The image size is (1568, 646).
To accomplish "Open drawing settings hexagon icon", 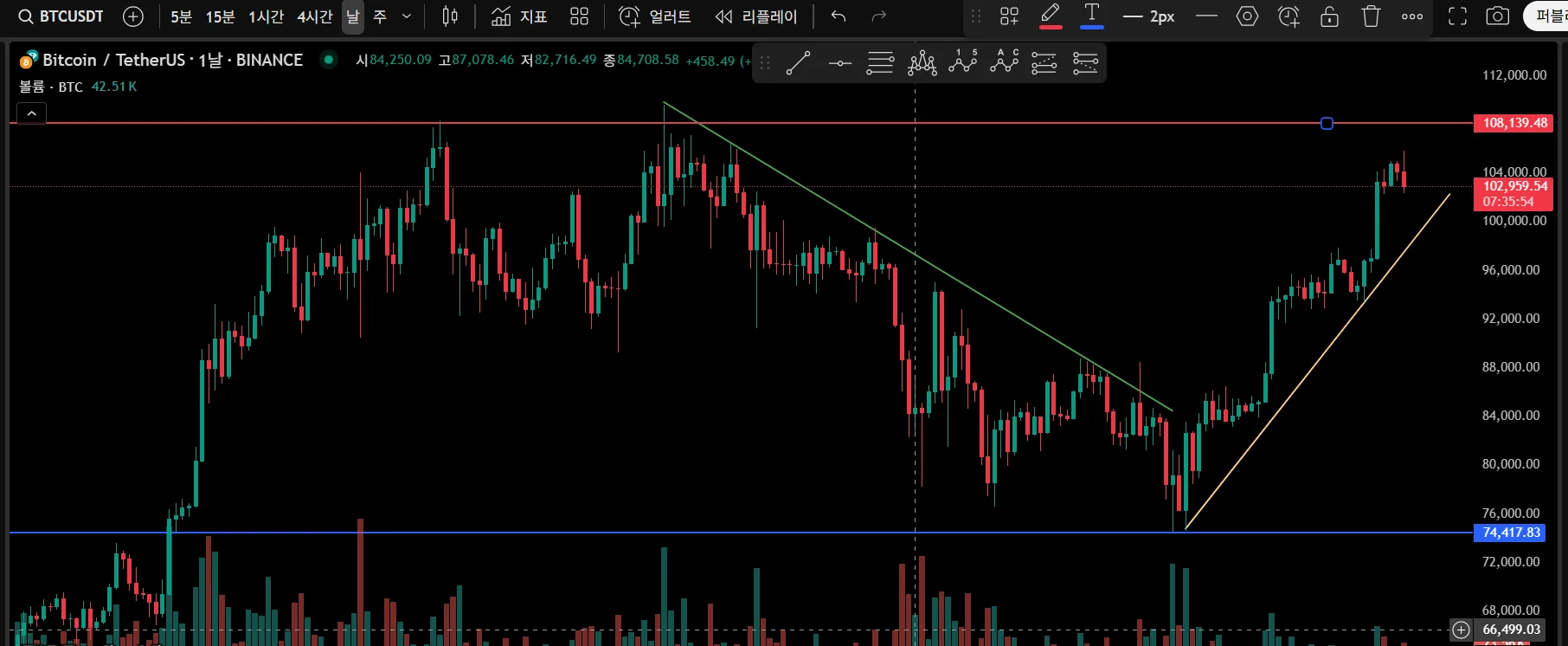I will 1247,16.
